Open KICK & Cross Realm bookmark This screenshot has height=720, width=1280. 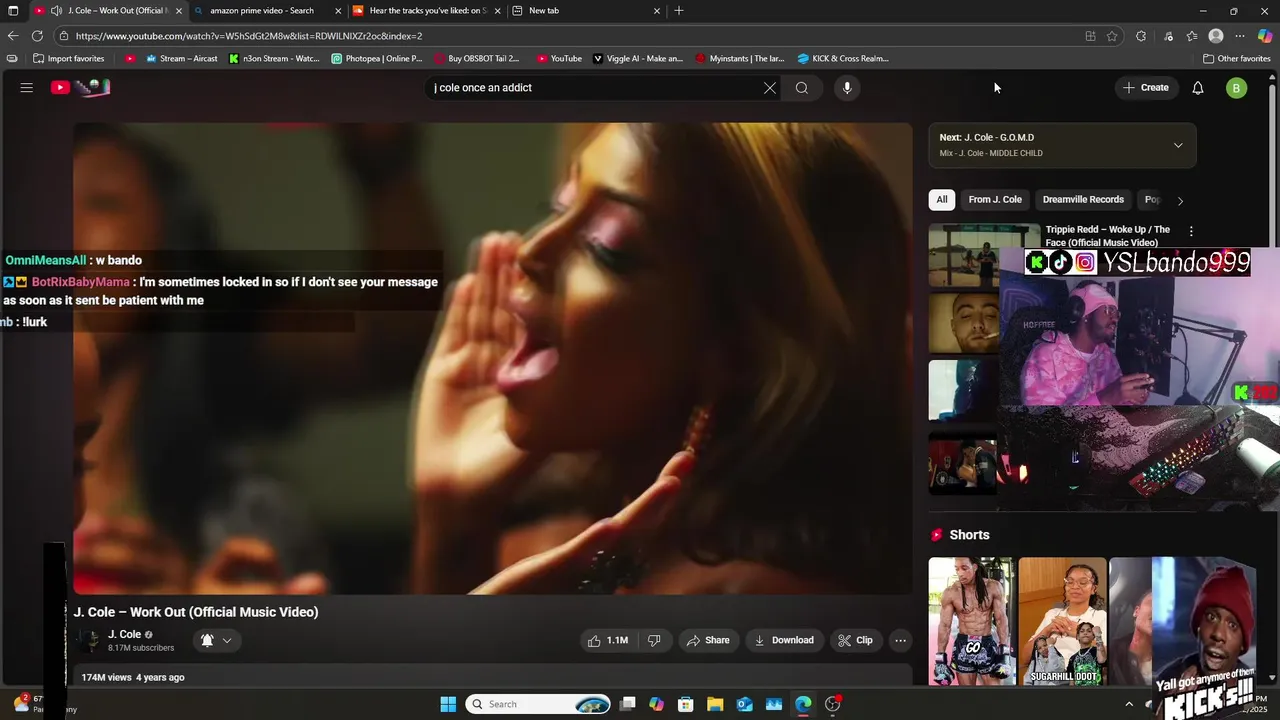coord(843,59)
